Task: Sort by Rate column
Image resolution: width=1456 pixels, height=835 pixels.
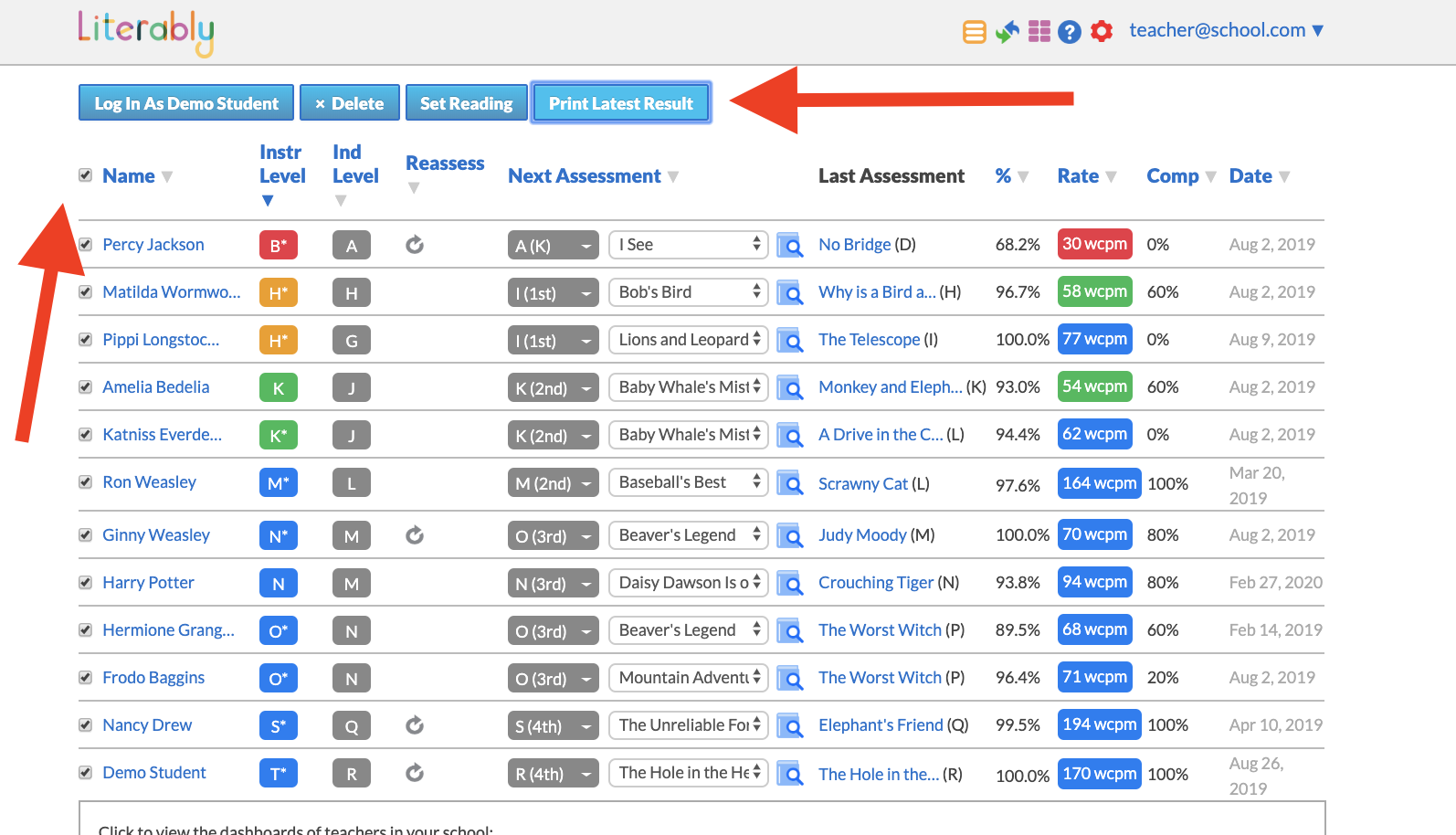Action: 1086,175
